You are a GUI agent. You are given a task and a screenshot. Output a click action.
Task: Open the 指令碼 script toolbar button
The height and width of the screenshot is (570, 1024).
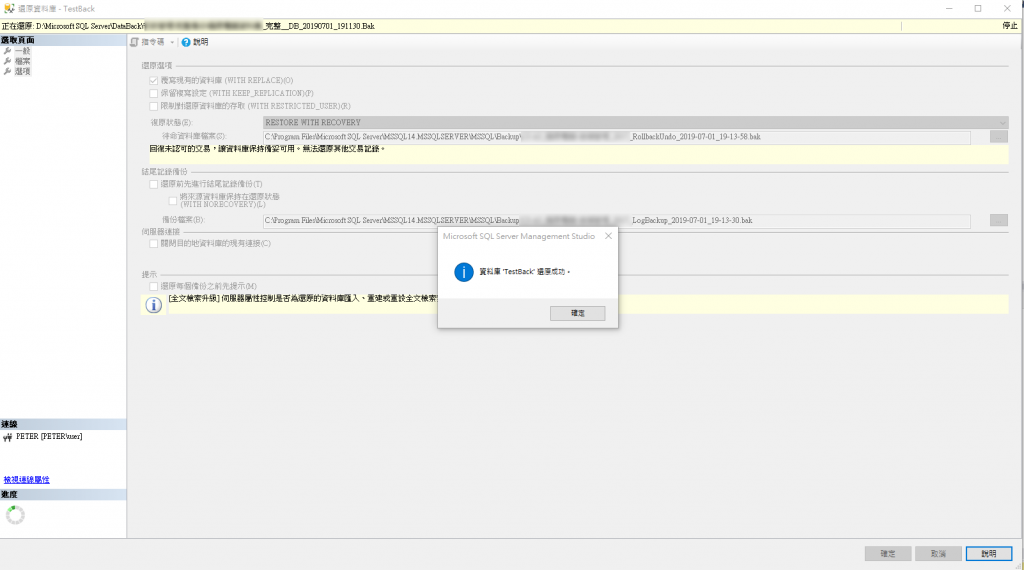pyautogui.click(x=148, y=42)
